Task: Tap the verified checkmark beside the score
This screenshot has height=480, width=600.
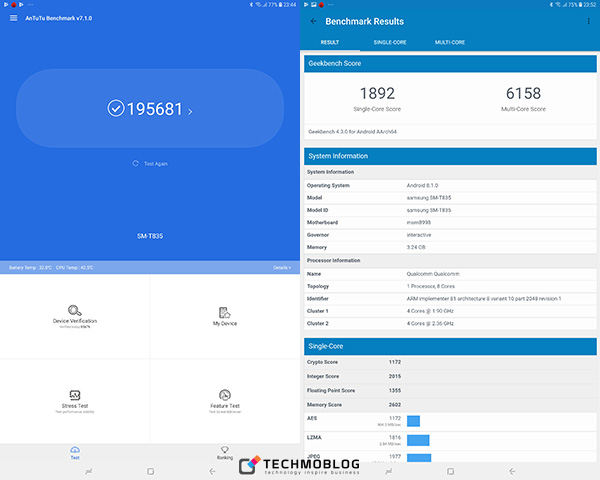Action: tap(116, 108)
